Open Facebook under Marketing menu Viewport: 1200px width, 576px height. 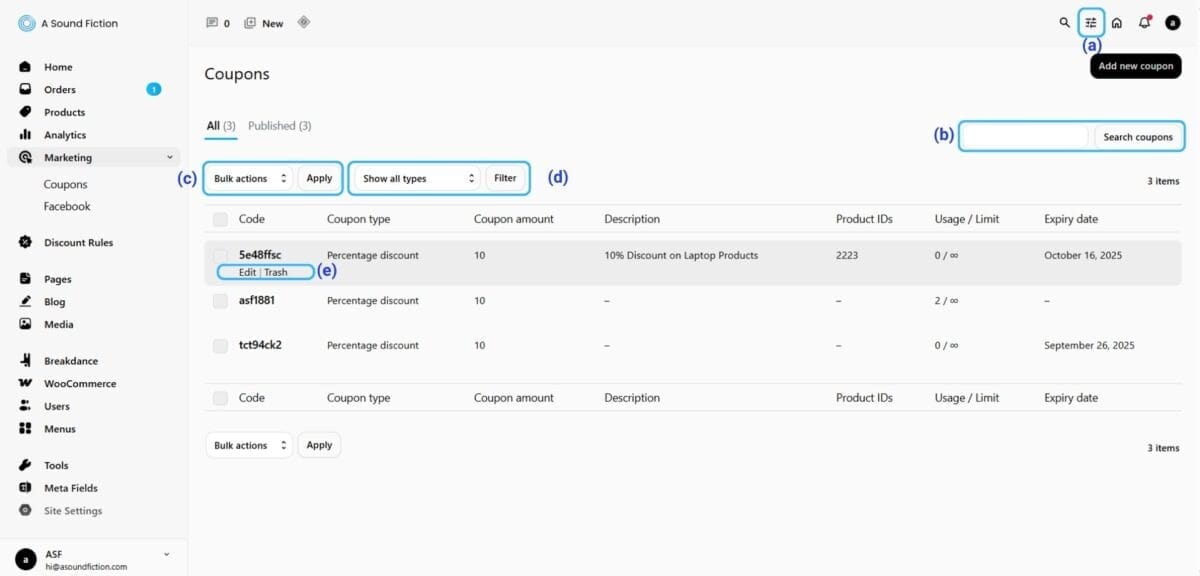(x=67, y=207)
